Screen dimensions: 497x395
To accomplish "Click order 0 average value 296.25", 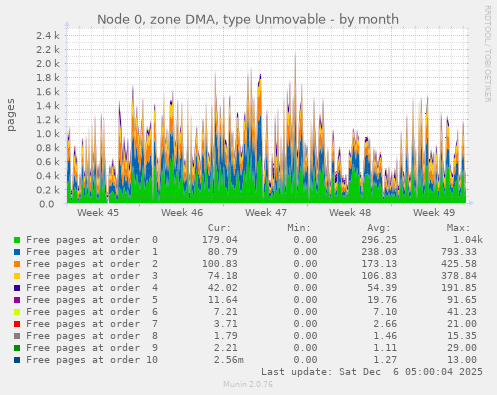I will click(x=379, y=240).
